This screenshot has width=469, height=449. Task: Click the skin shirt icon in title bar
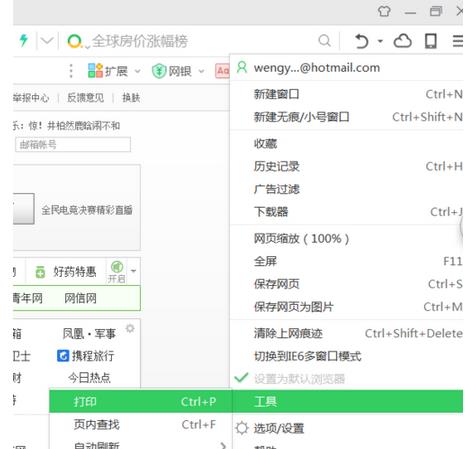(384, 12)
